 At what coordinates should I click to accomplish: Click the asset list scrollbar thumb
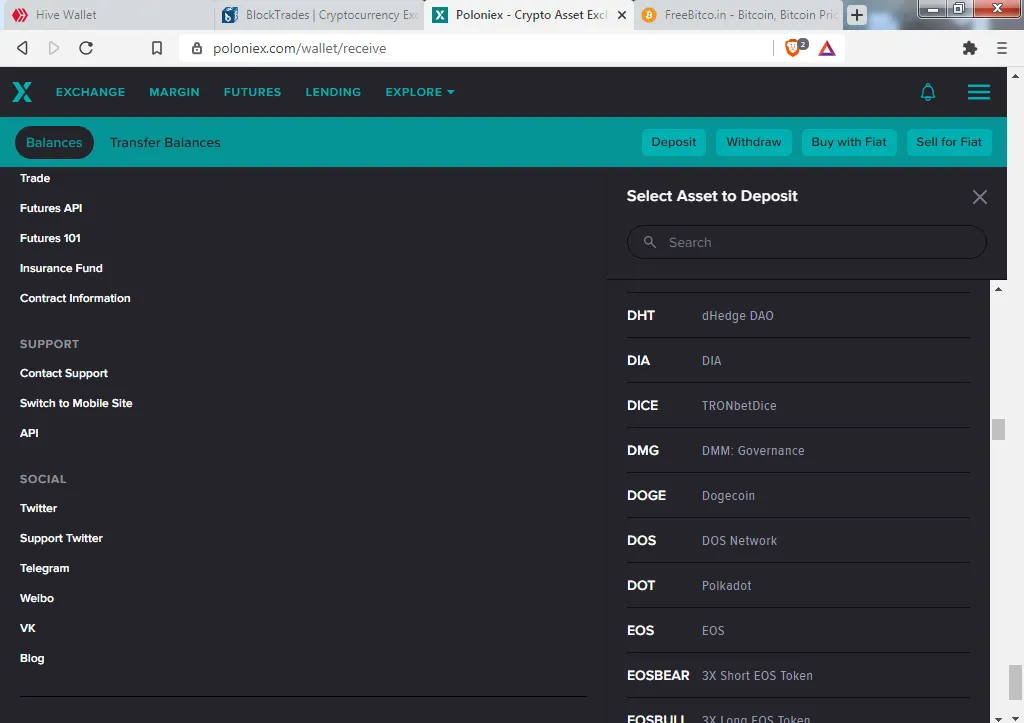click(x=998, y=430)
